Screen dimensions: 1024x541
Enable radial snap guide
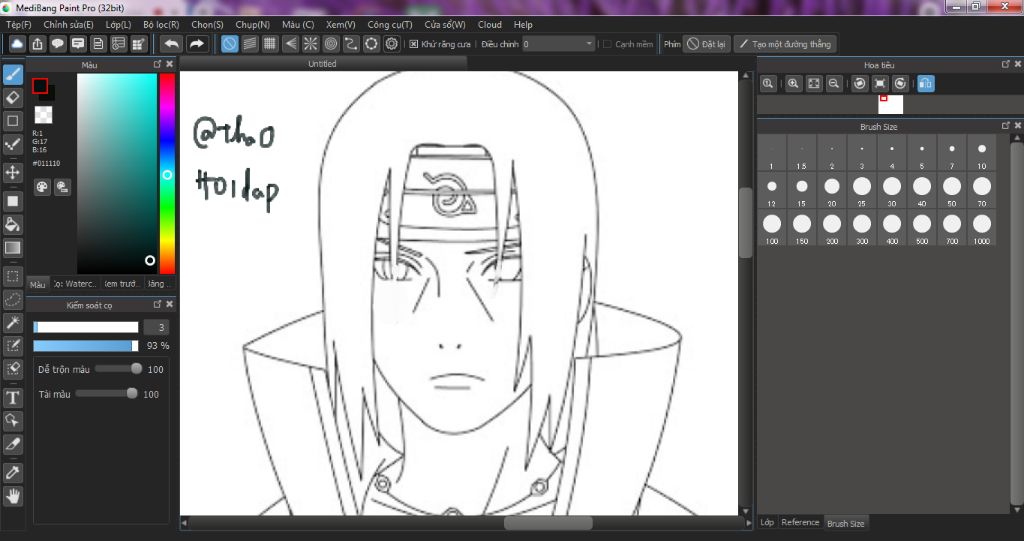[310, 44]
